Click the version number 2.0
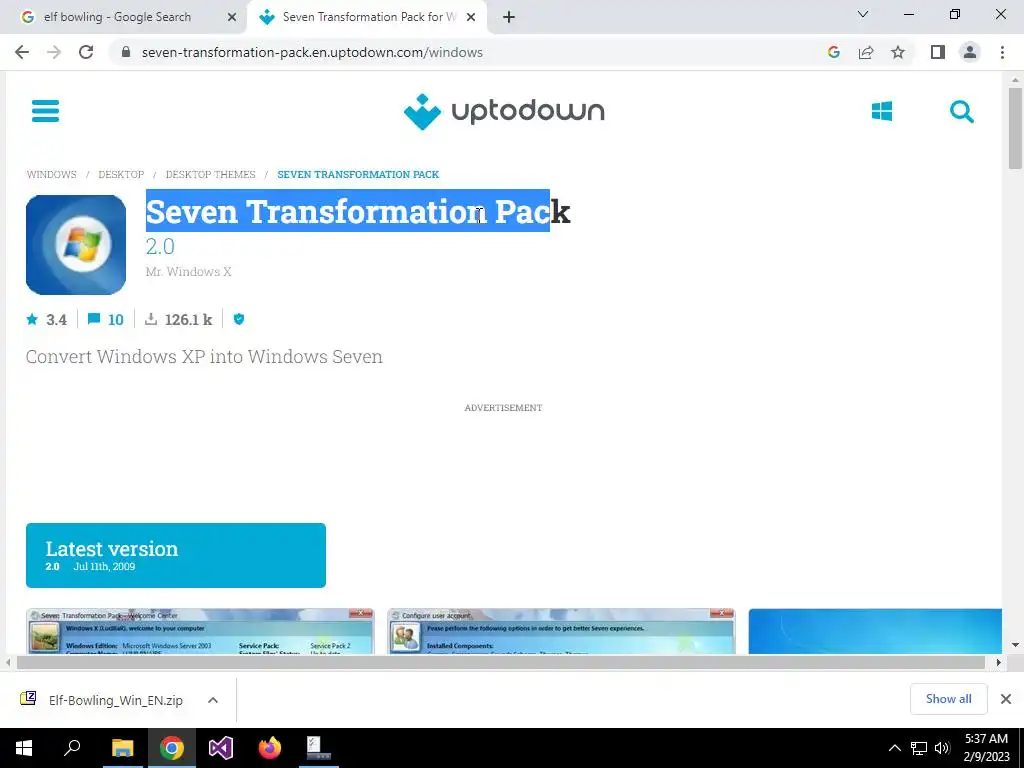Viewport: 1024px width, 768px height. click(160, 247)
